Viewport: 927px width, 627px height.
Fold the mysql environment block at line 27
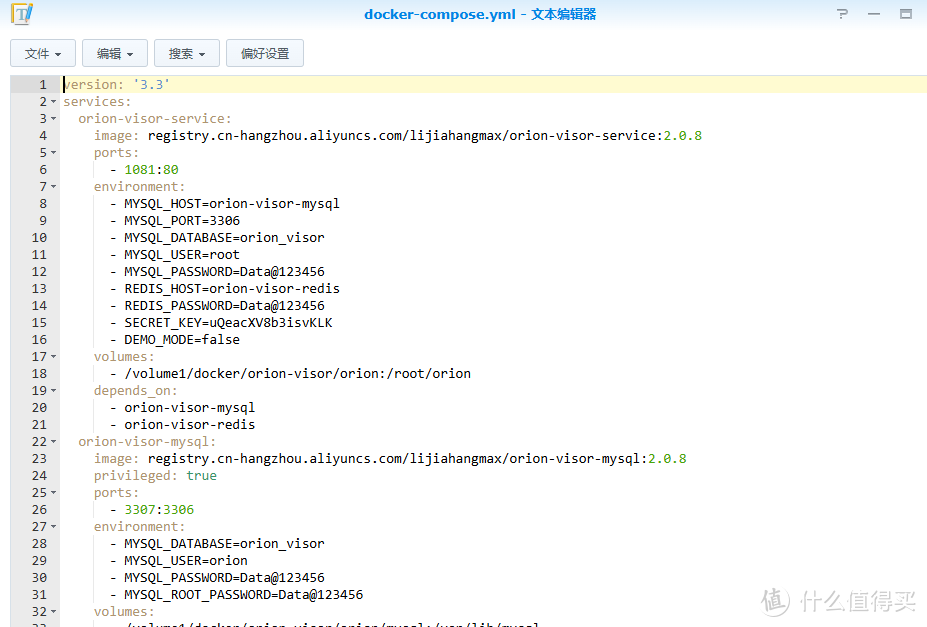coord(54,527)
